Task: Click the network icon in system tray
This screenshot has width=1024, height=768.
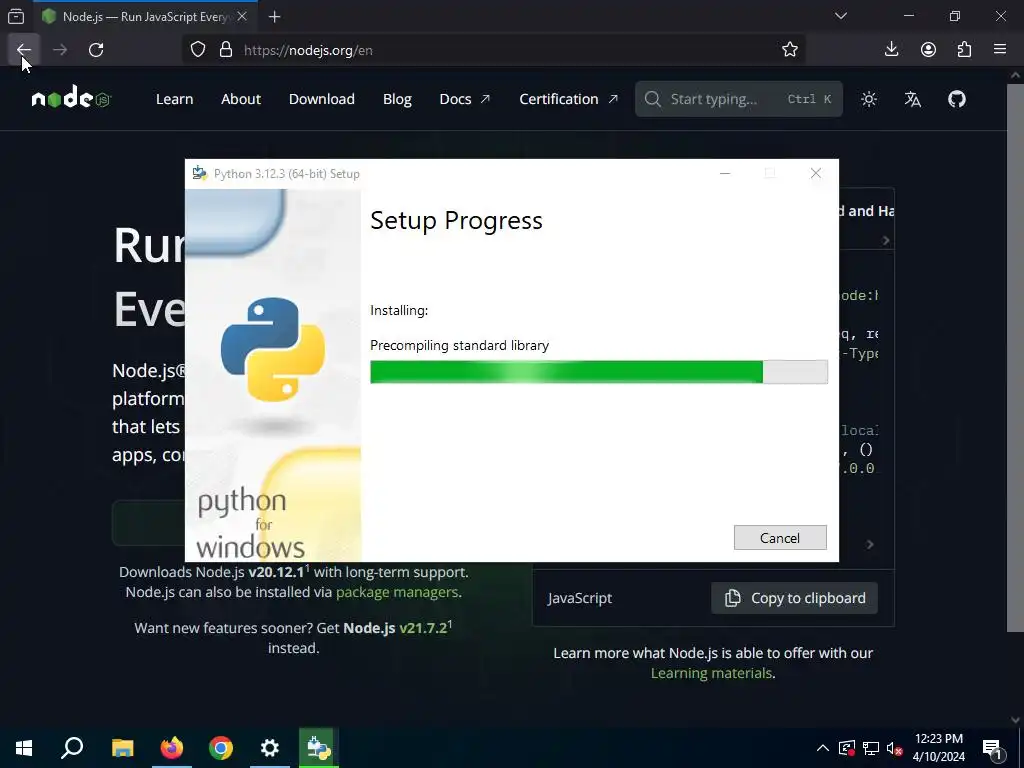Action: click(871, 748)
